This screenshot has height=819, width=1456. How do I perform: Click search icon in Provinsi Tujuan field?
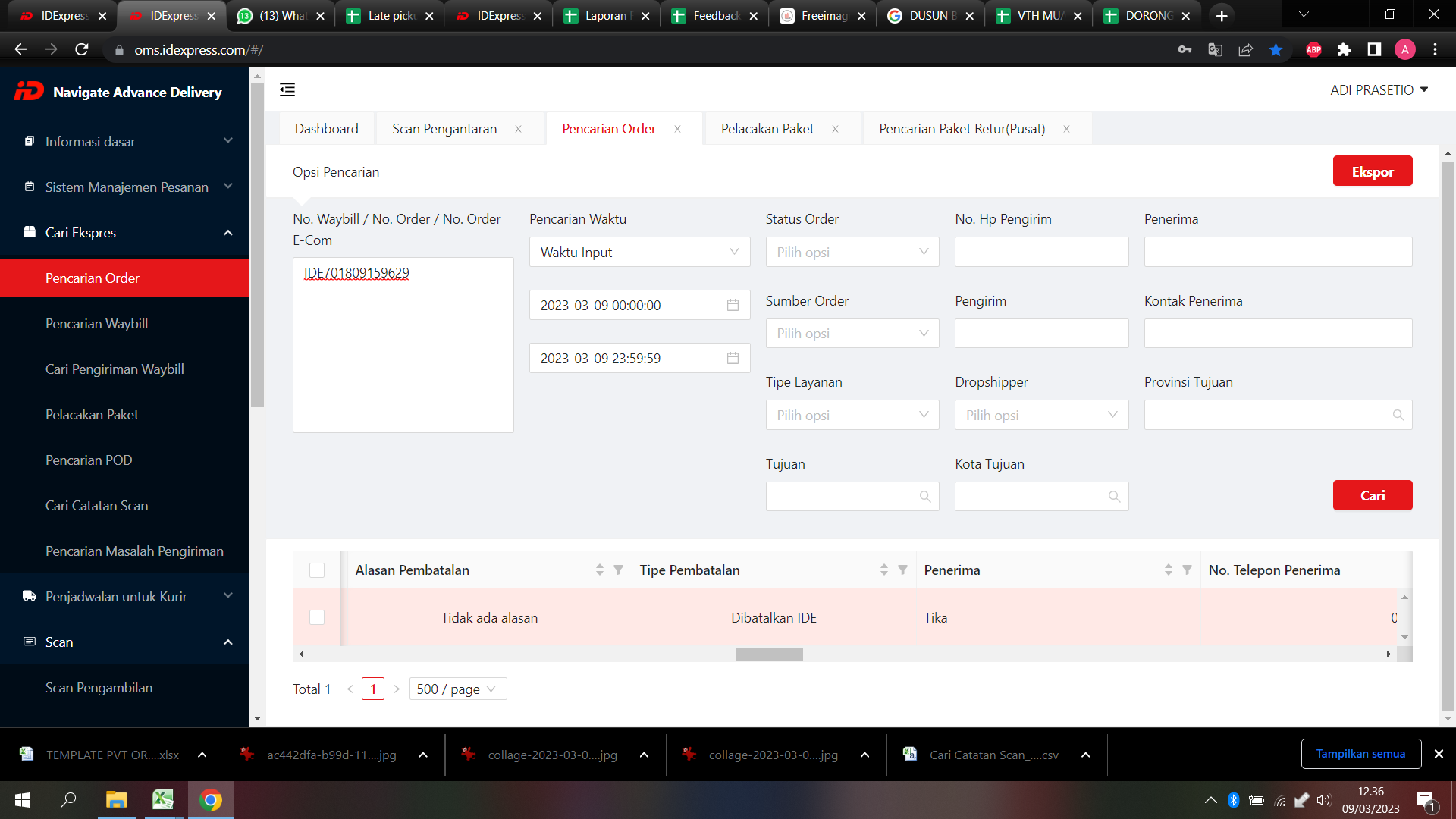[1398, 415]
